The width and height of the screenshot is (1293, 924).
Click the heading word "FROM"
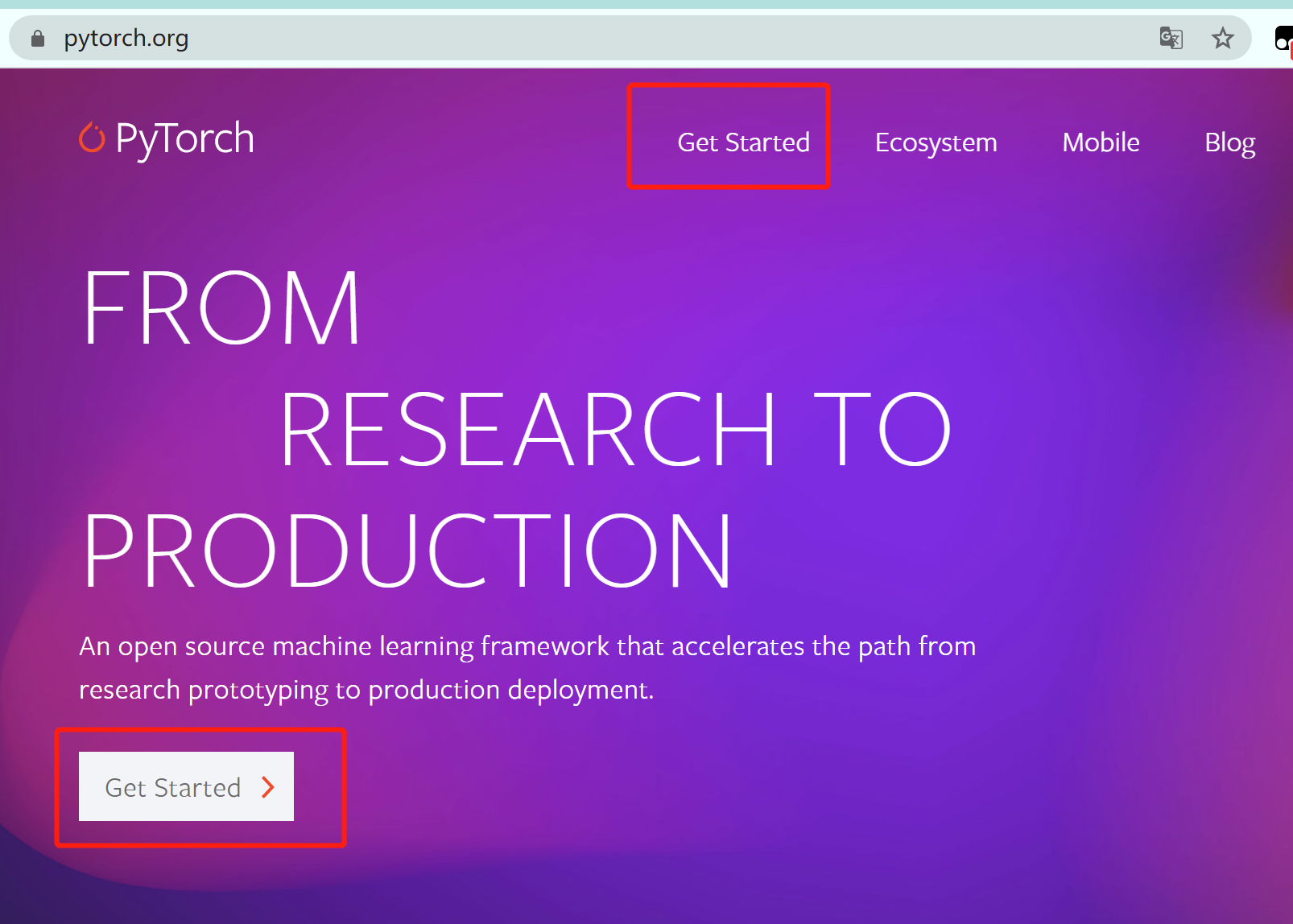221,307
